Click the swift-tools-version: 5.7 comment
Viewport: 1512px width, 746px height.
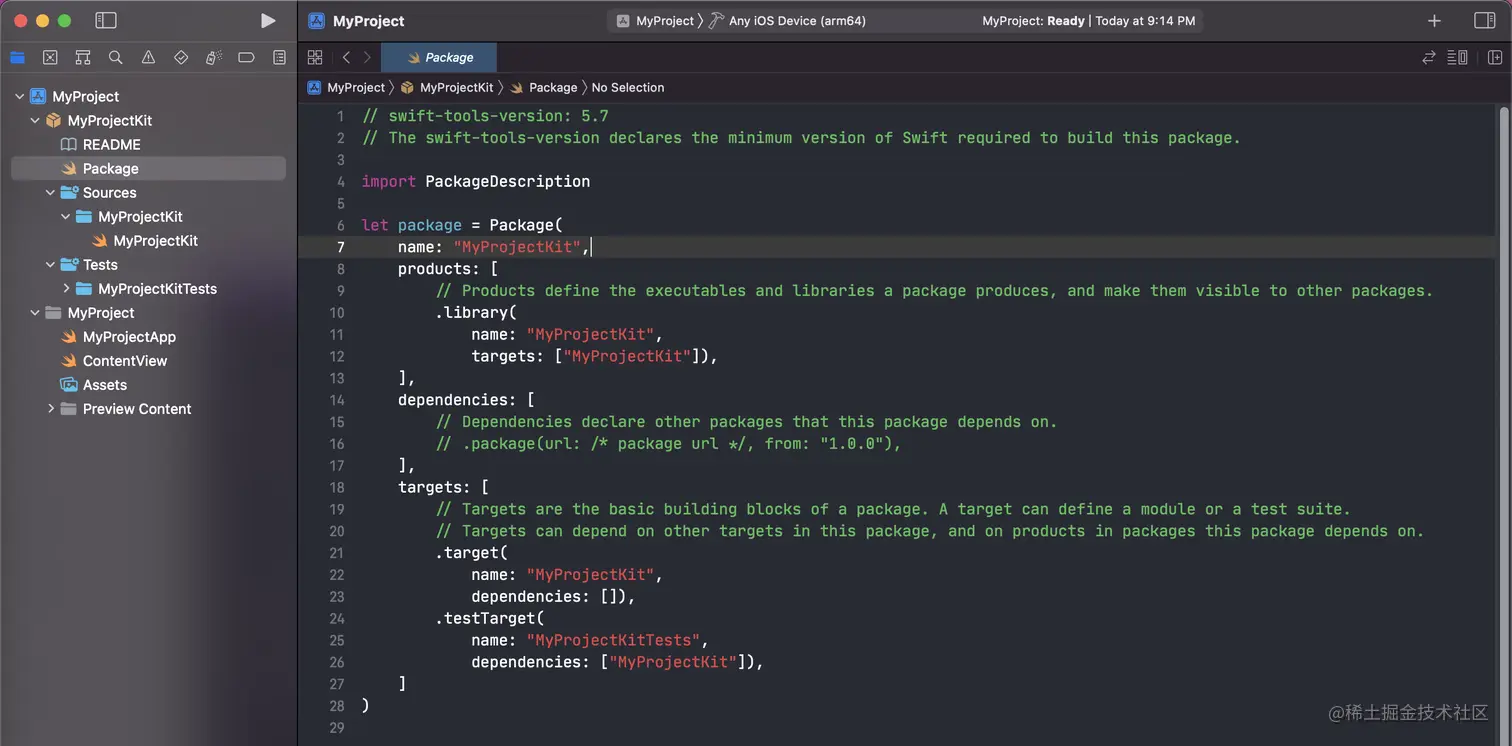click(x=485, y=116)
